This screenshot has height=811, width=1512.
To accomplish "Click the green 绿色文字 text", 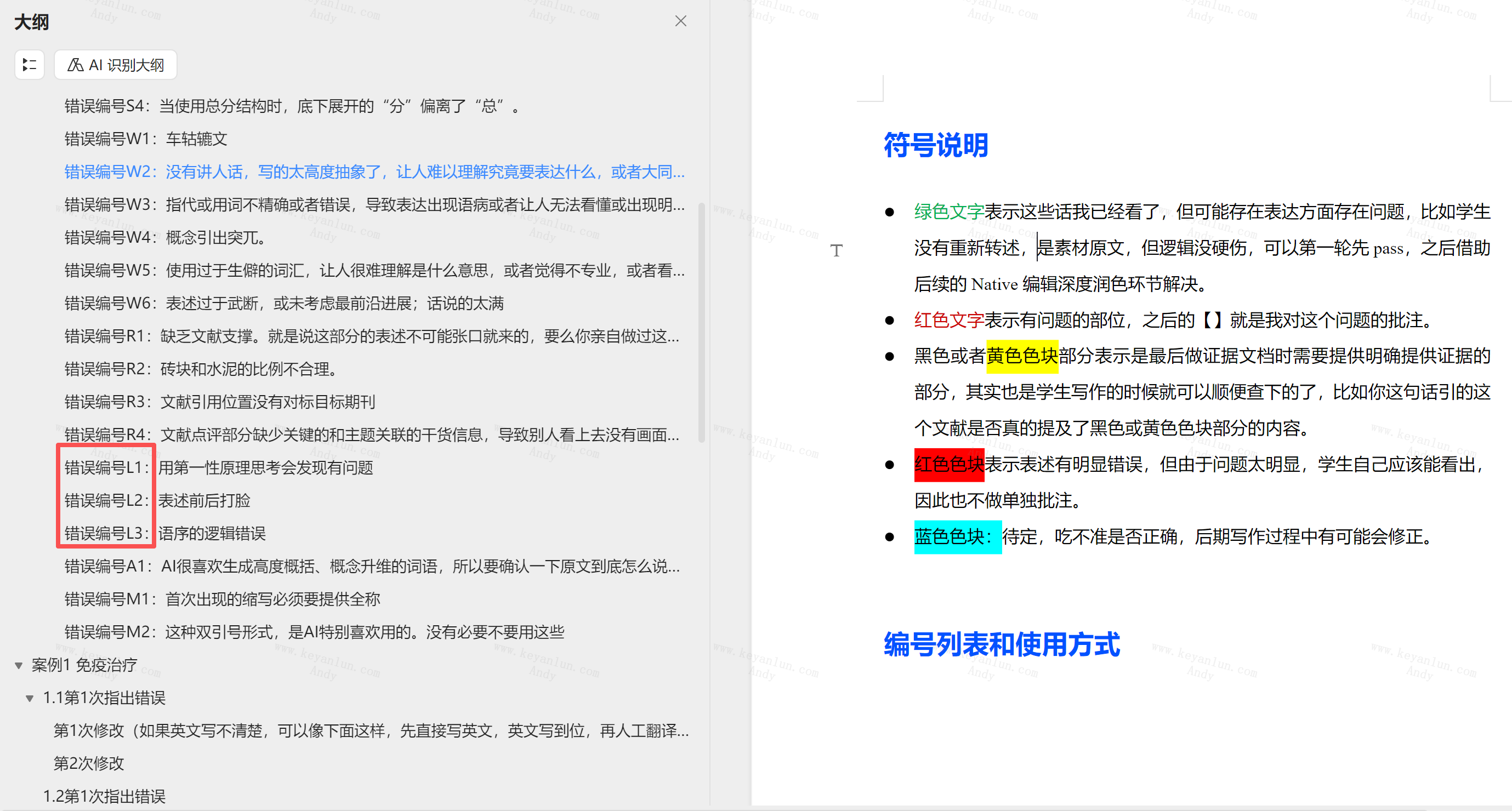I will (948, 212).
